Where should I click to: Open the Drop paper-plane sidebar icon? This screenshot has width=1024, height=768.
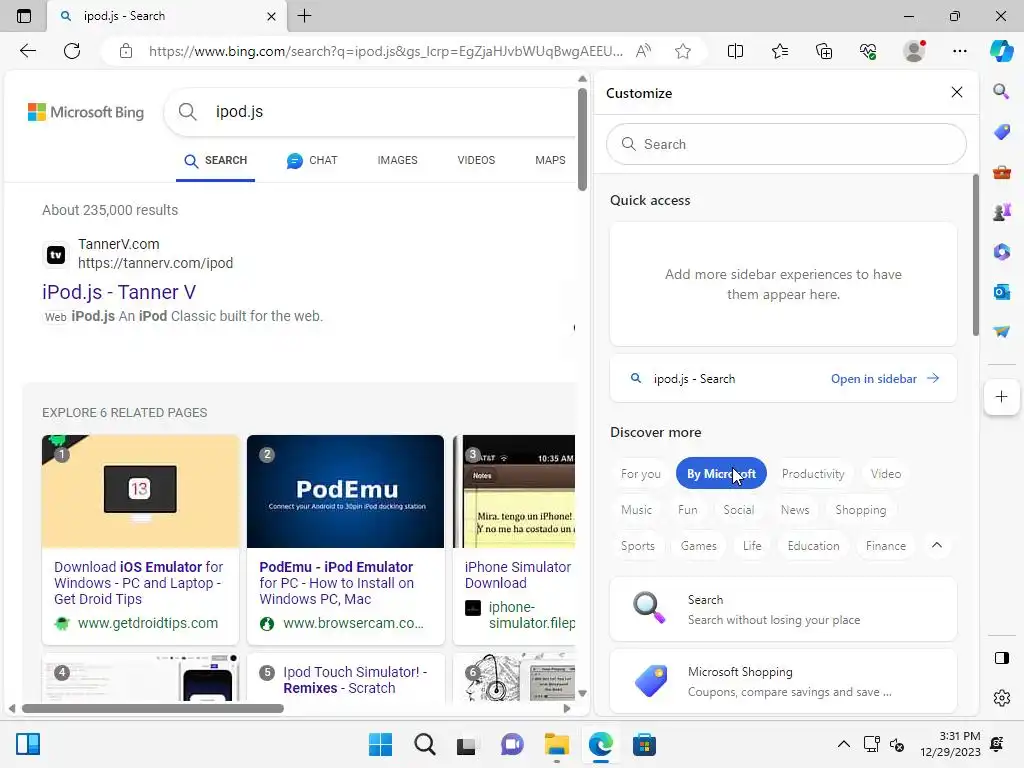(x=1001, y=332)
